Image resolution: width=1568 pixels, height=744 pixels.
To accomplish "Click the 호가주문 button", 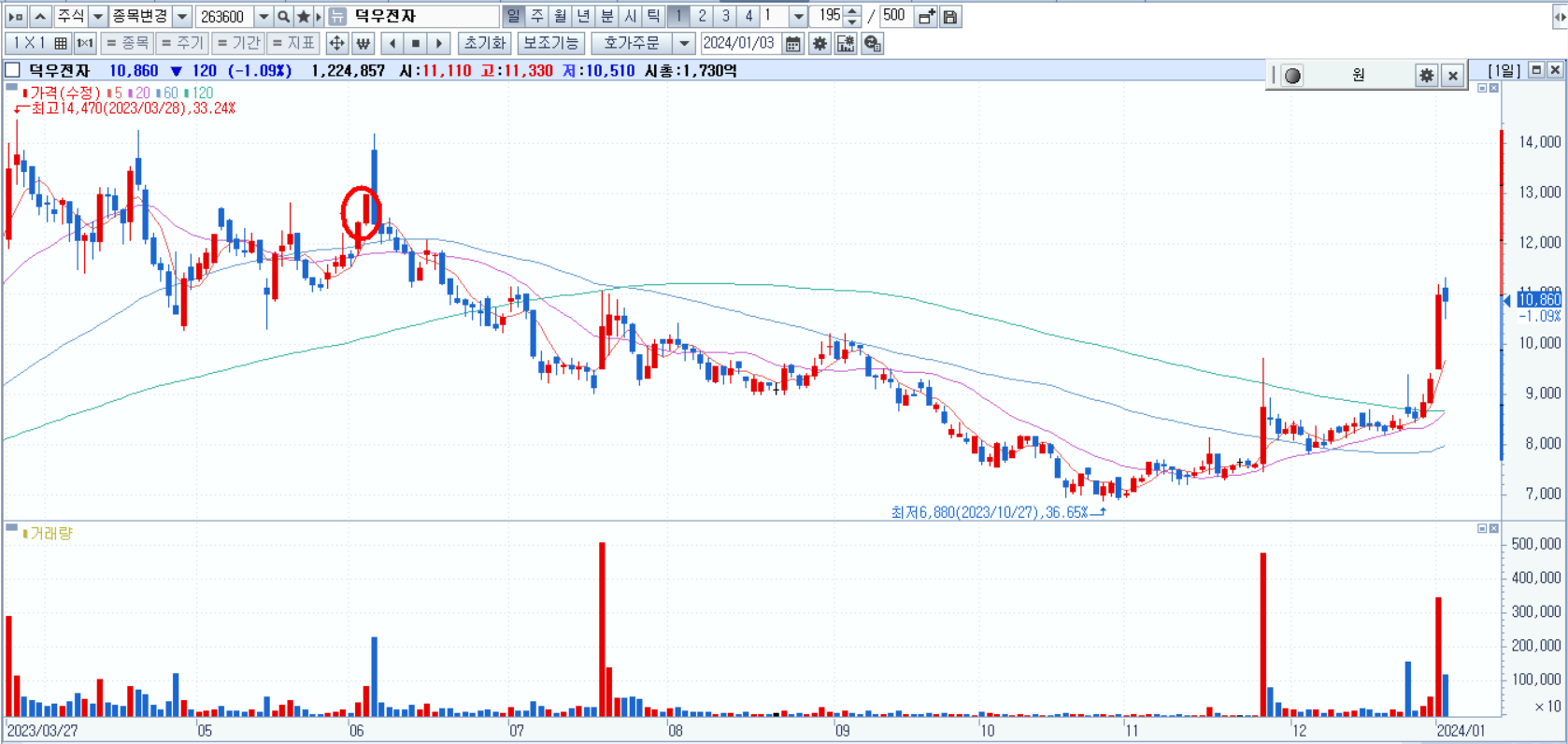I will point(632,43).
